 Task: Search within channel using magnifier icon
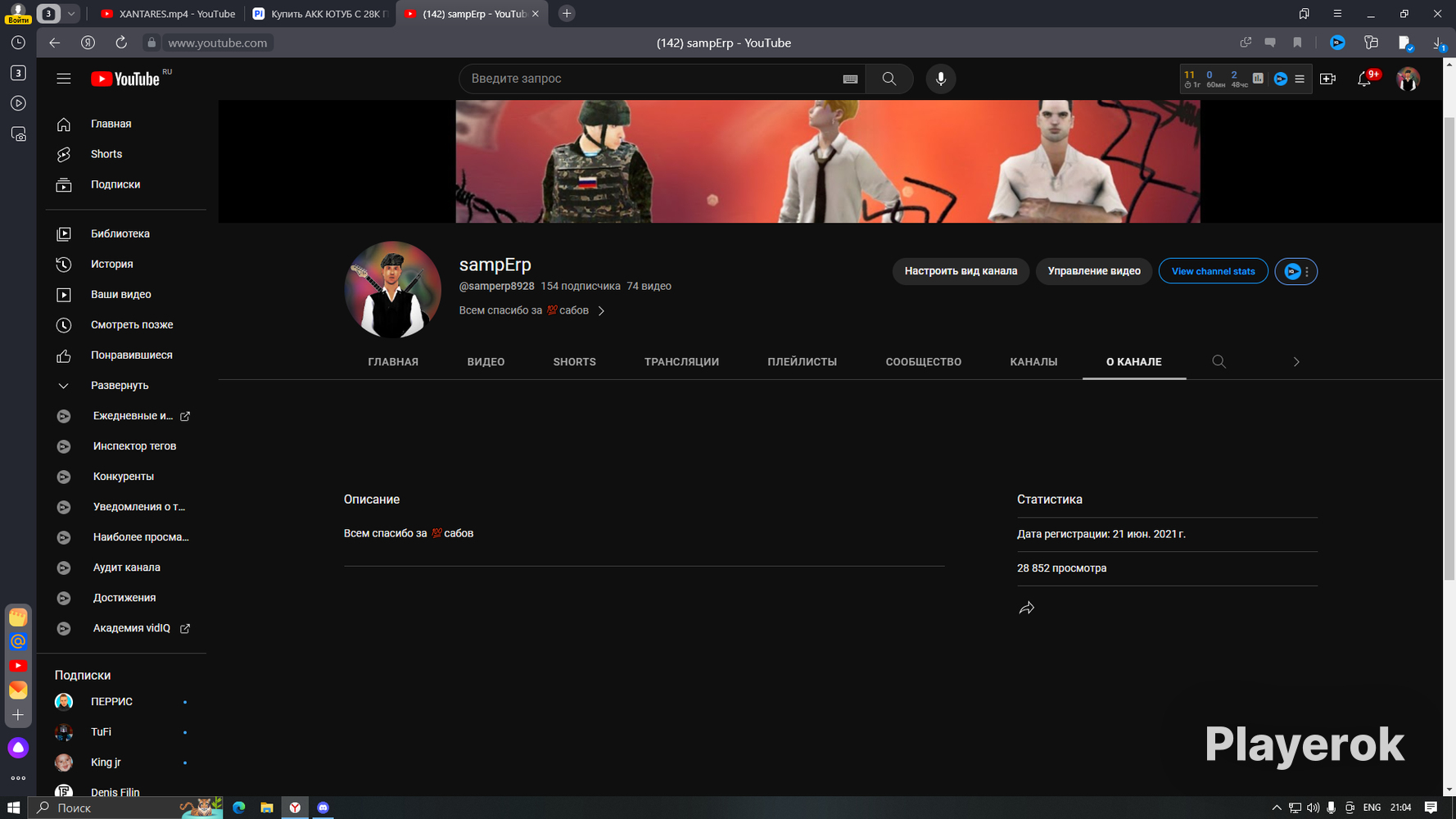1219,361
